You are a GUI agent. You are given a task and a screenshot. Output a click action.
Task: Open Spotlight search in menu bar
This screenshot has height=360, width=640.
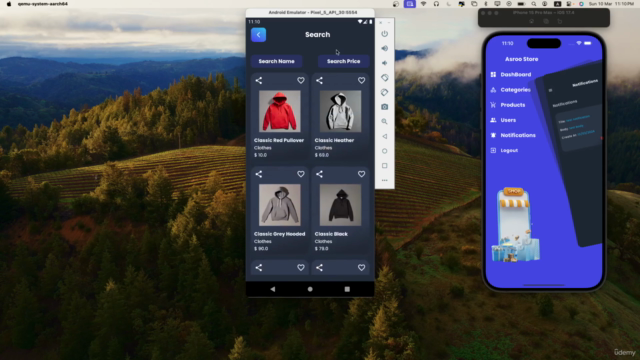533,4
